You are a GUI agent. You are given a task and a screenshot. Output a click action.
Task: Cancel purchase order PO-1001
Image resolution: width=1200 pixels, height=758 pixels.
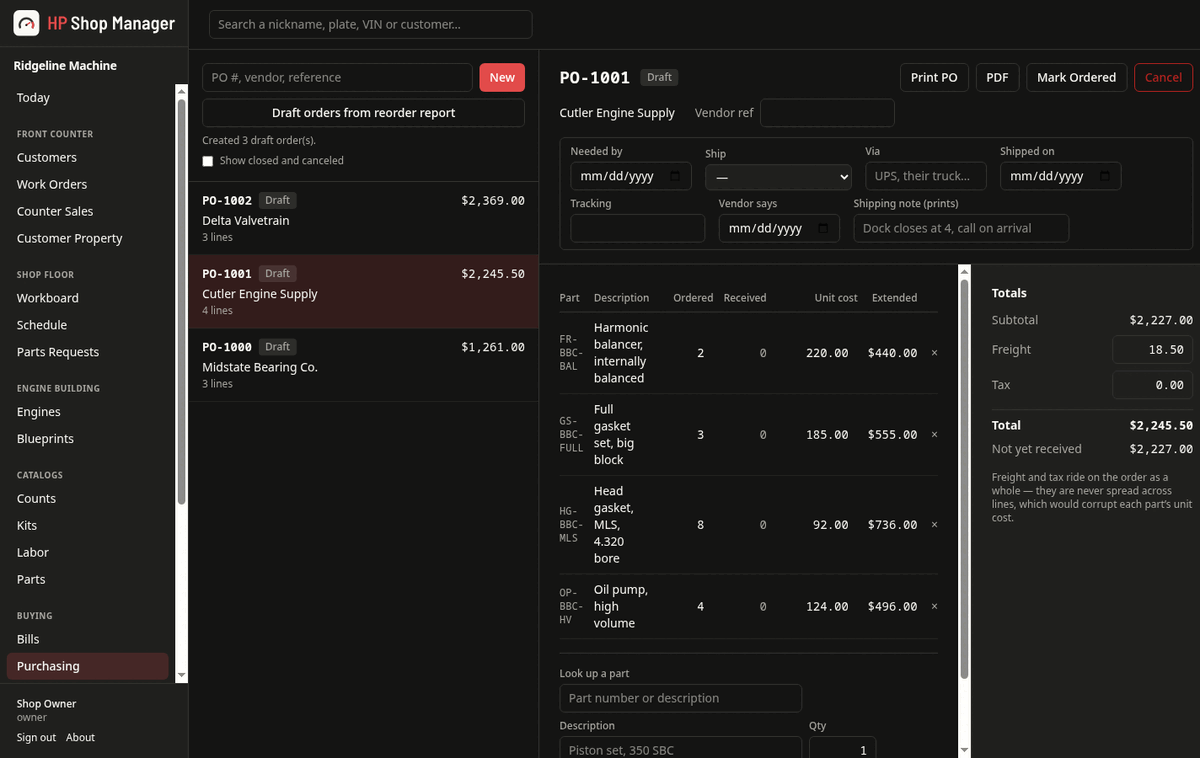coord(1163,78)
